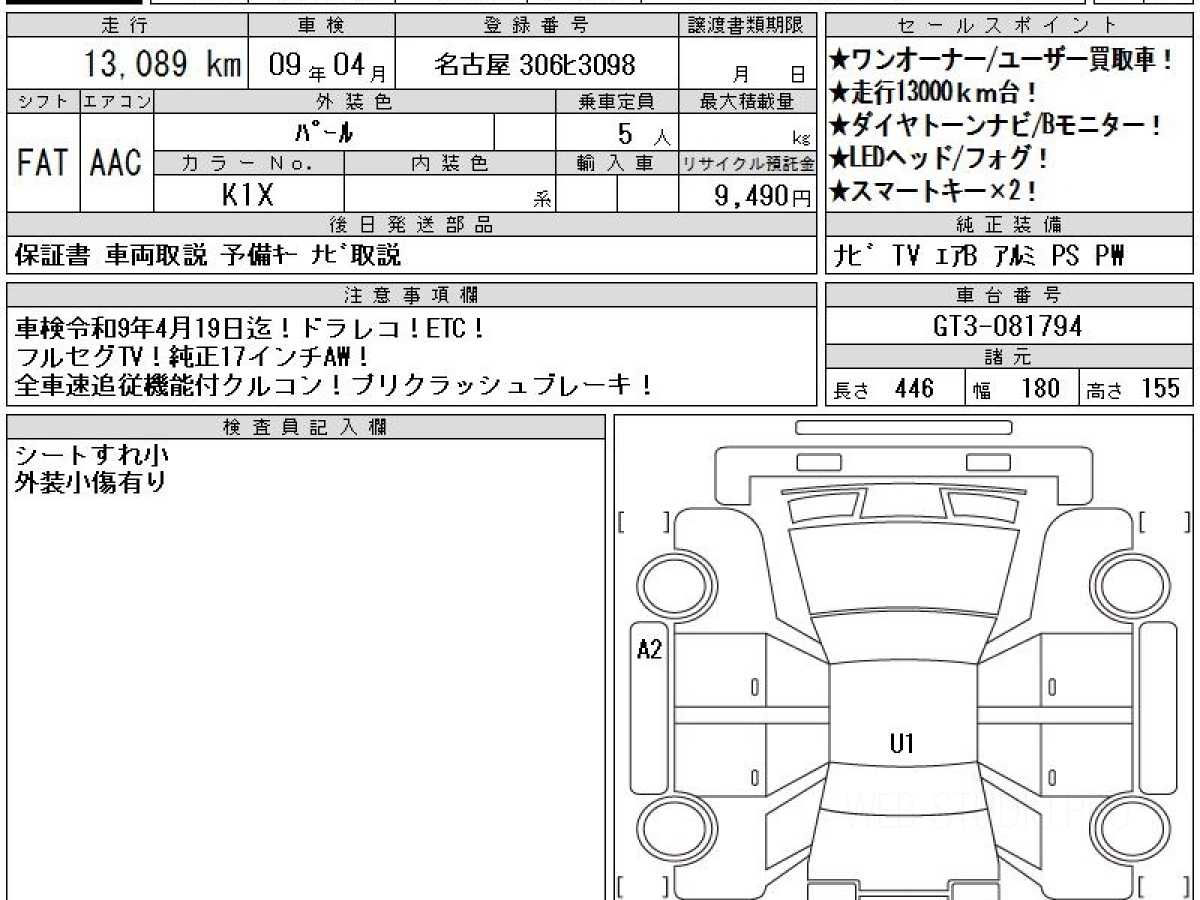Click the 後日発送部品 header
The image size is (1200, 900).
(x=411, y=225)
